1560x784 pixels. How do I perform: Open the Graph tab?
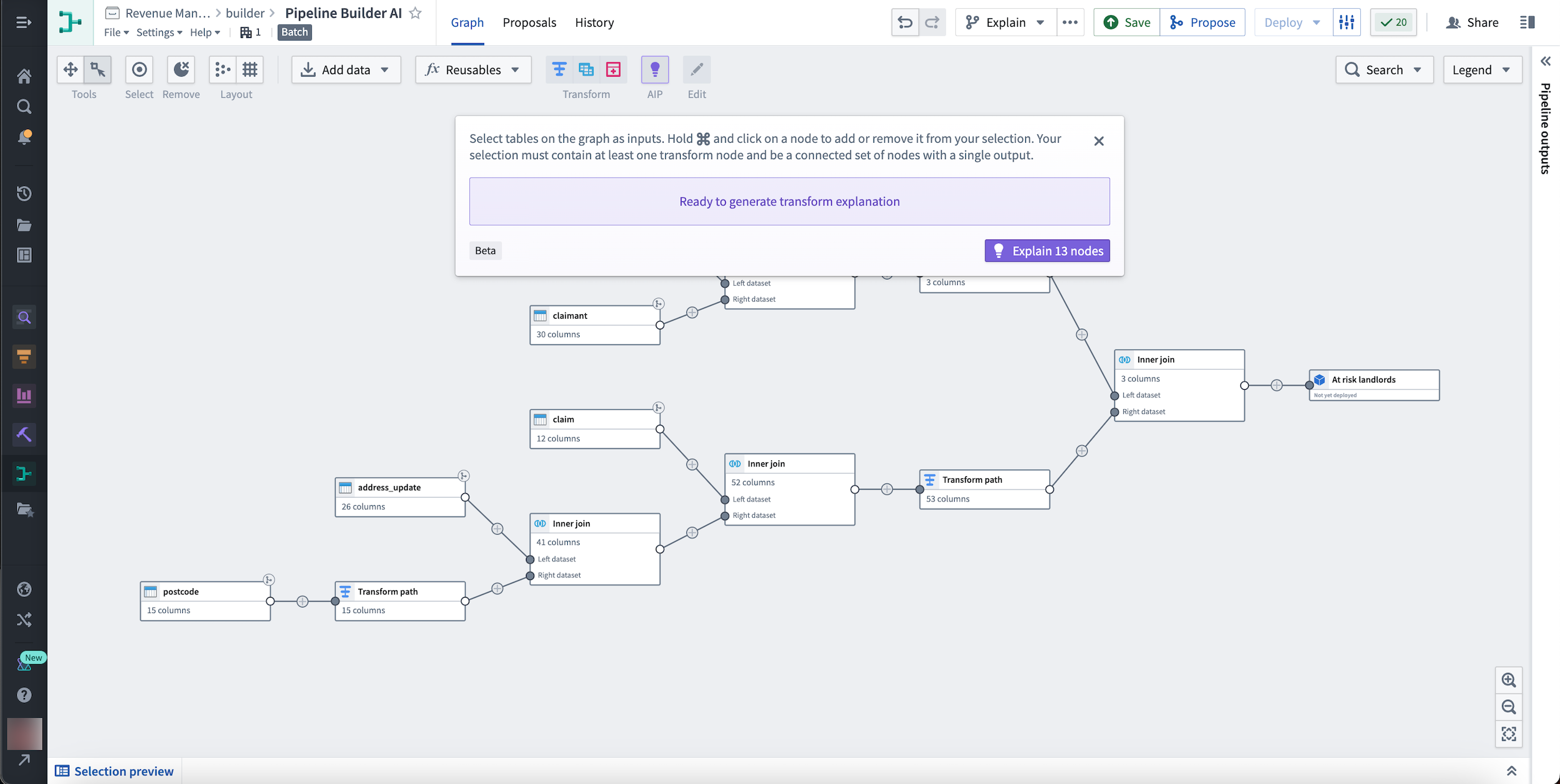tap(466, 22)
